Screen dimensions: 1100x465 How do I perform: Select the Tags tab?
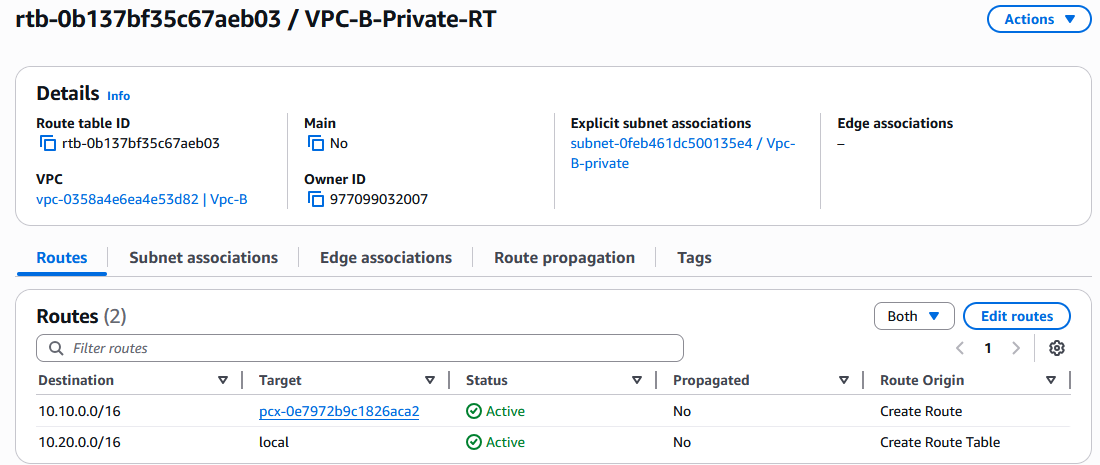pyautogui.click(x=694, y=257)
